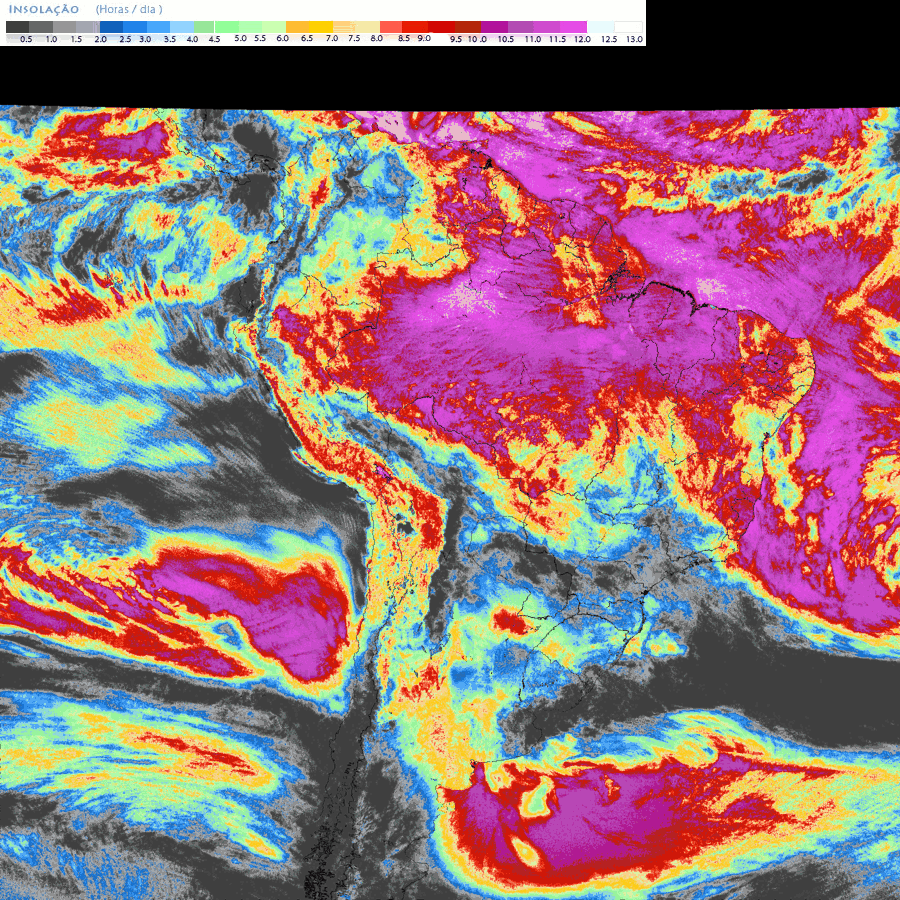Click the '6.0' legend value
The image size is (900, 900).
coord(282,38)
